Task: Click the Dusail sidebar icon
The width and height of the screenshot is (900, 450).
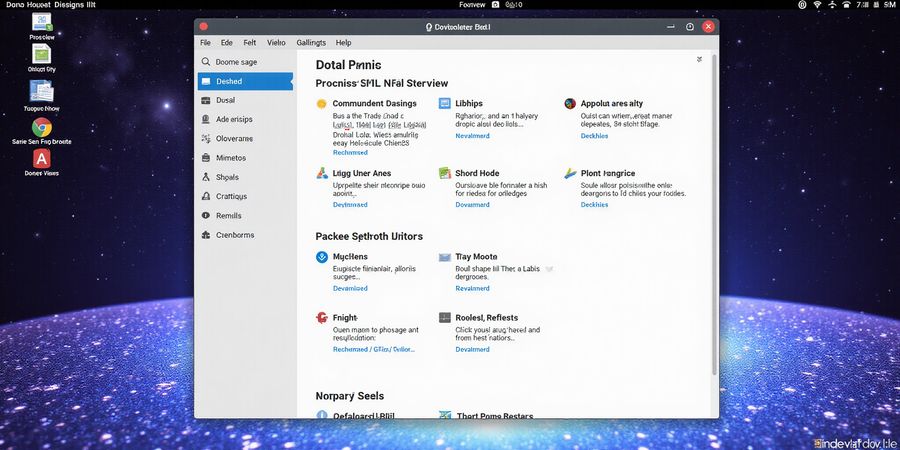Action: coord(205,100)
